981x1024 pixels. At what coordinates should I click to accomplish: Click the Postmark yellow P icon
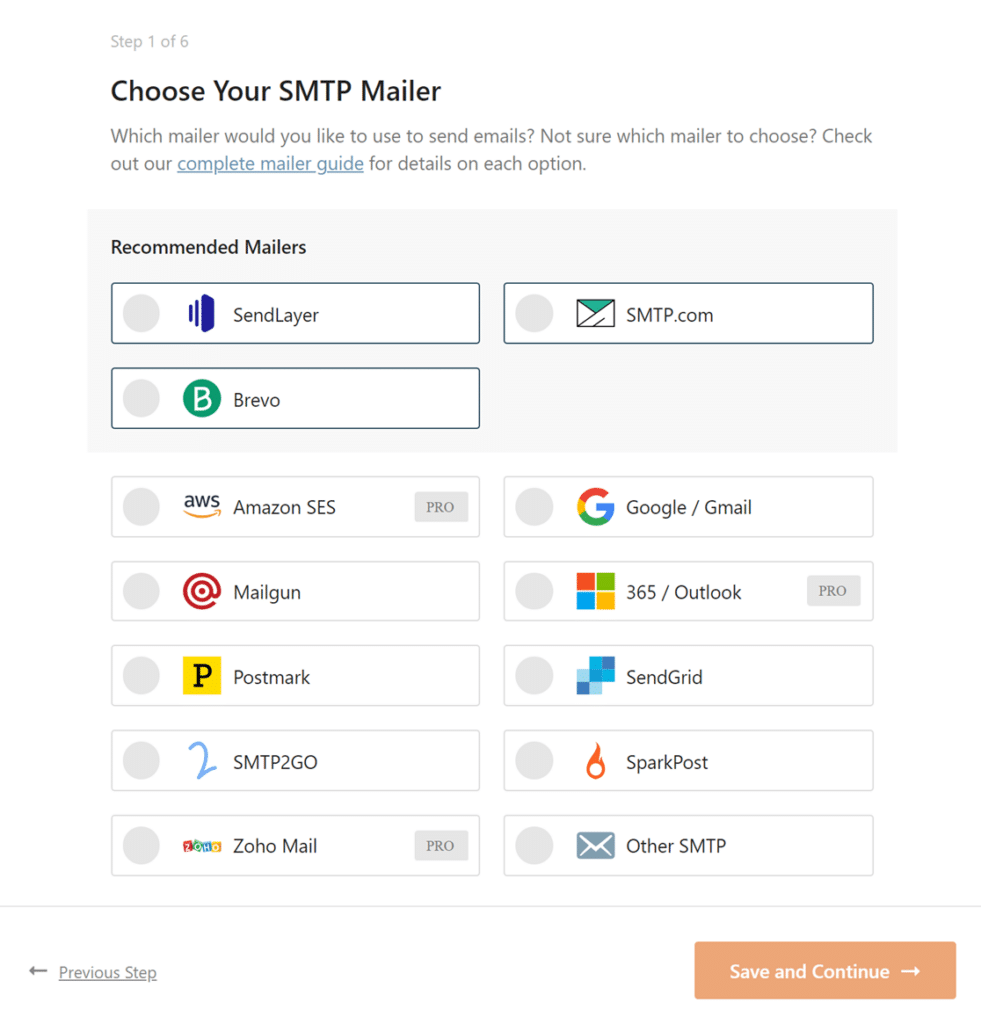(202, 675)
